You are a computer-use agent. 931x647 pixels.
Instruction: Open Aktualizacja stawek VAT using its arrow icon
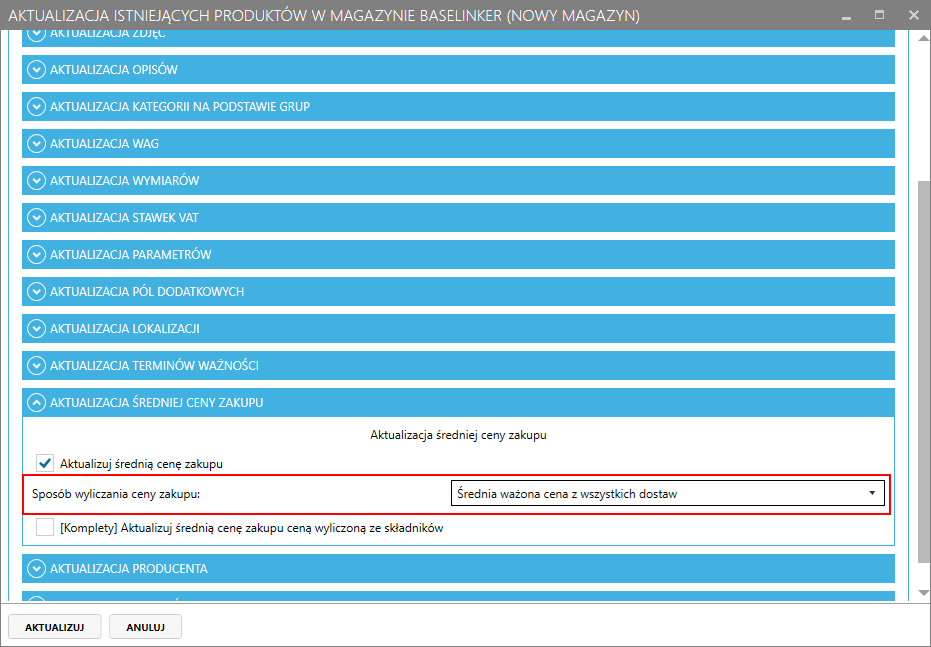37,218
